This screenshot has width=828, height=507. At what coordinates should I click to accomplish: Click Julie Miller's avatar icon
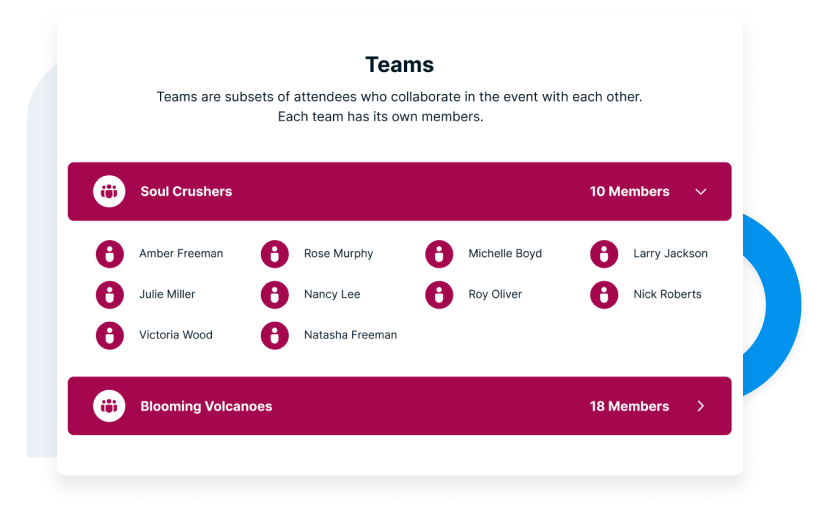[x=110, y=295]
